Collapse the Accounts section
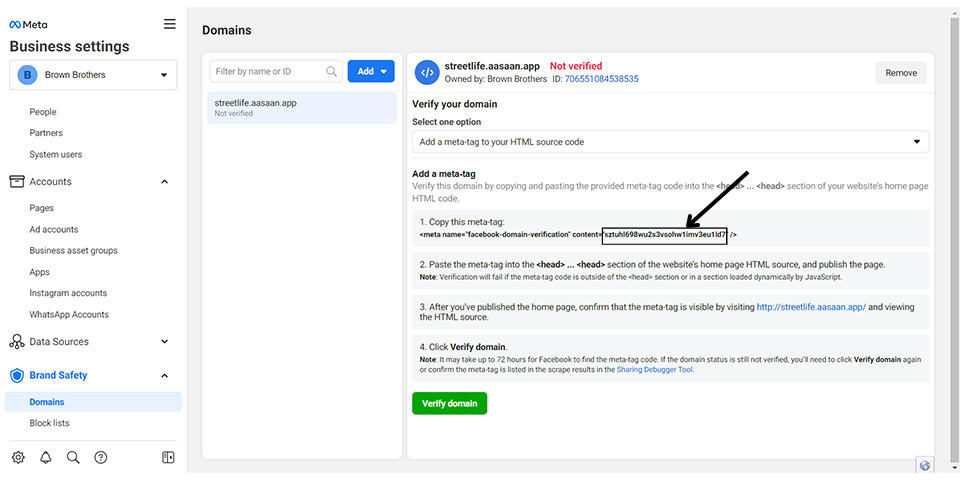This screenshot has width=960, height=480. [x=164, y=182]
